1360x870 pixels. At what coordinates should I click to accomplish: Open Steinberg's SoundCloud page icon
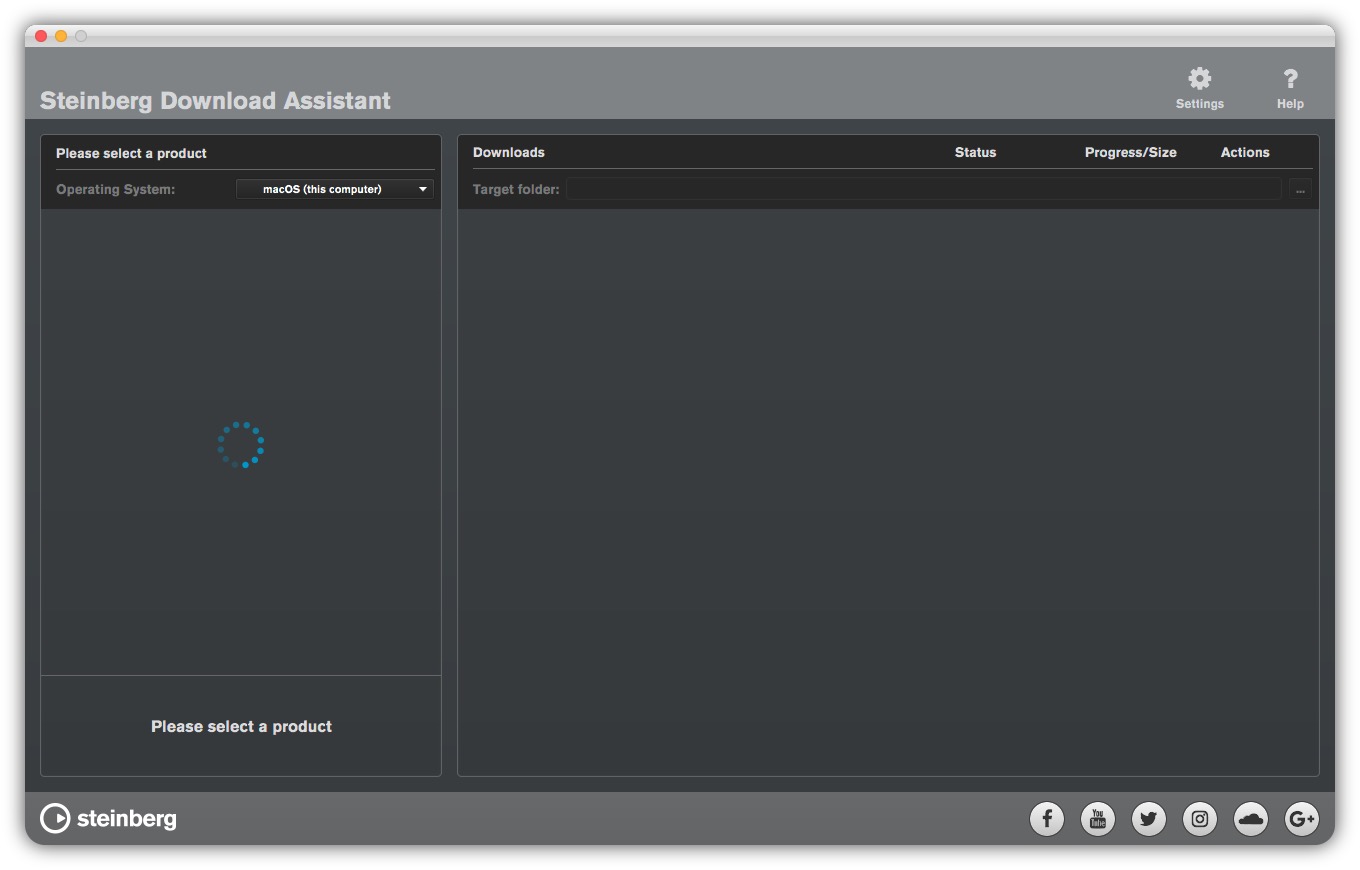click(x=1251, y=820)
